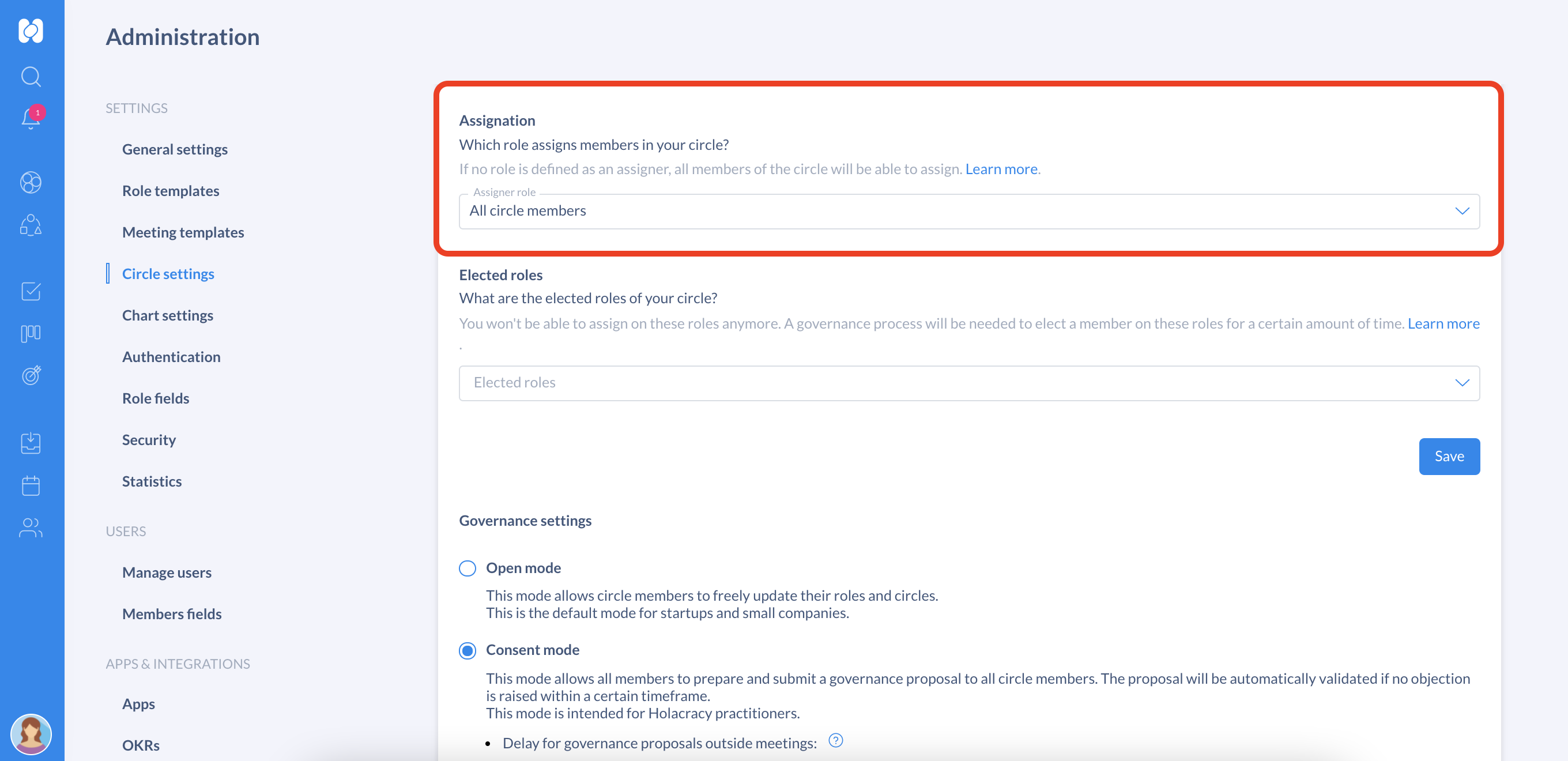Open the search magnifier icon
The height and width of the screenshot is (761, 1568).
coord(31,77)
